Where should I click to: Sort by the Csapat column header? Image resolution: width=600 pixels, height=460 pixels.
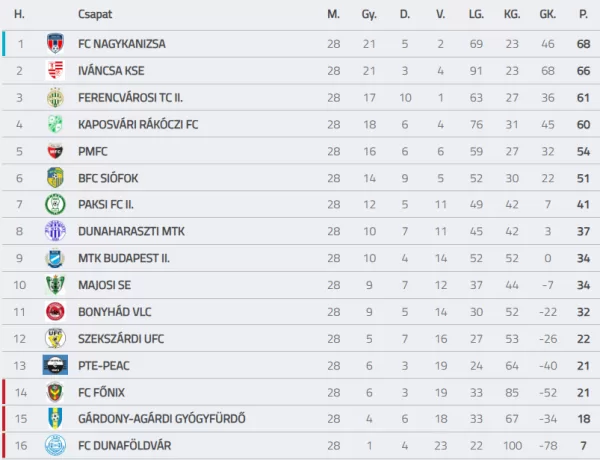pyautogui.click(x=95, y=14)
